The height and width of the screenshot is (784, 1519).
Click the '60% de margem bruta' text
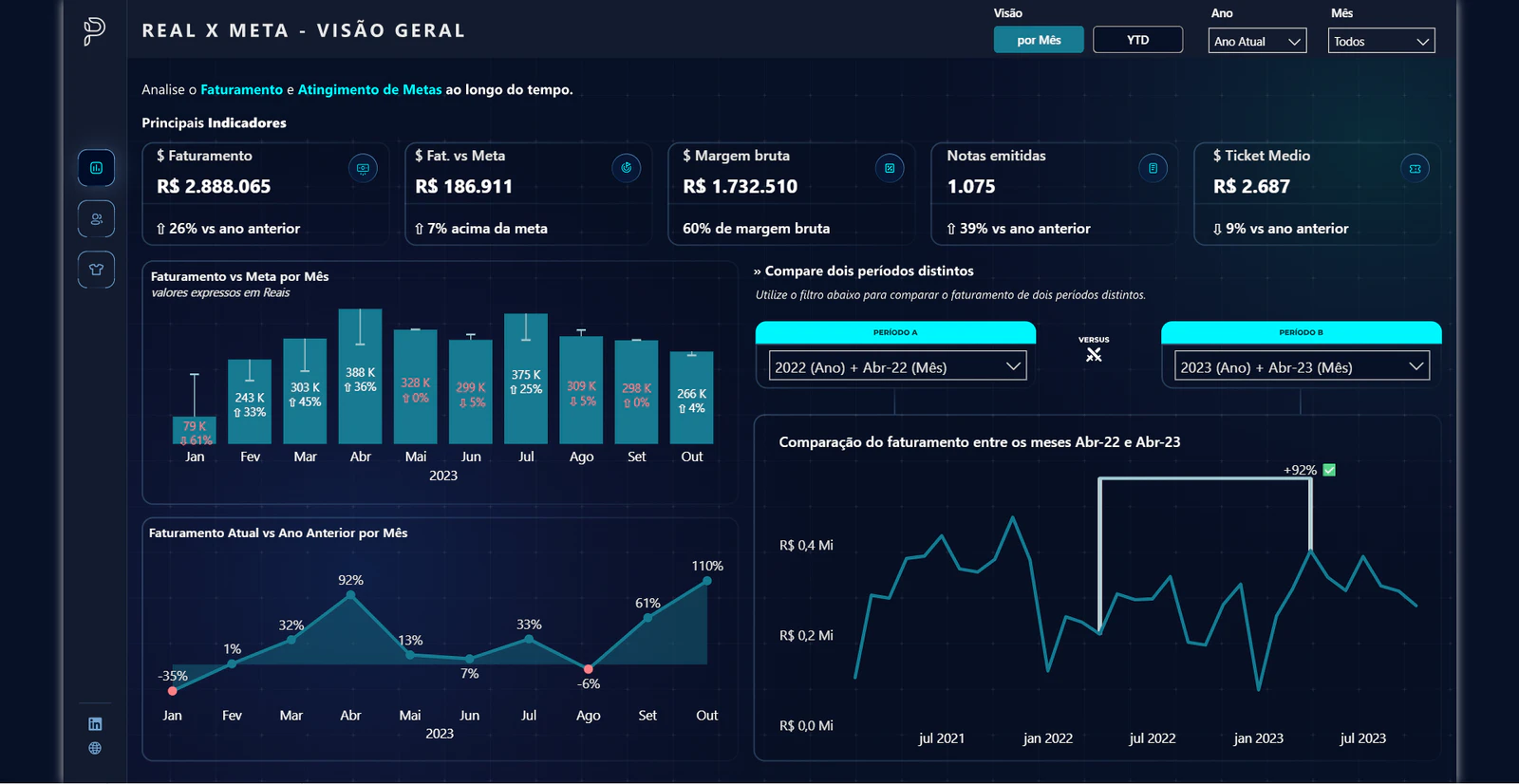click(756, 229)
